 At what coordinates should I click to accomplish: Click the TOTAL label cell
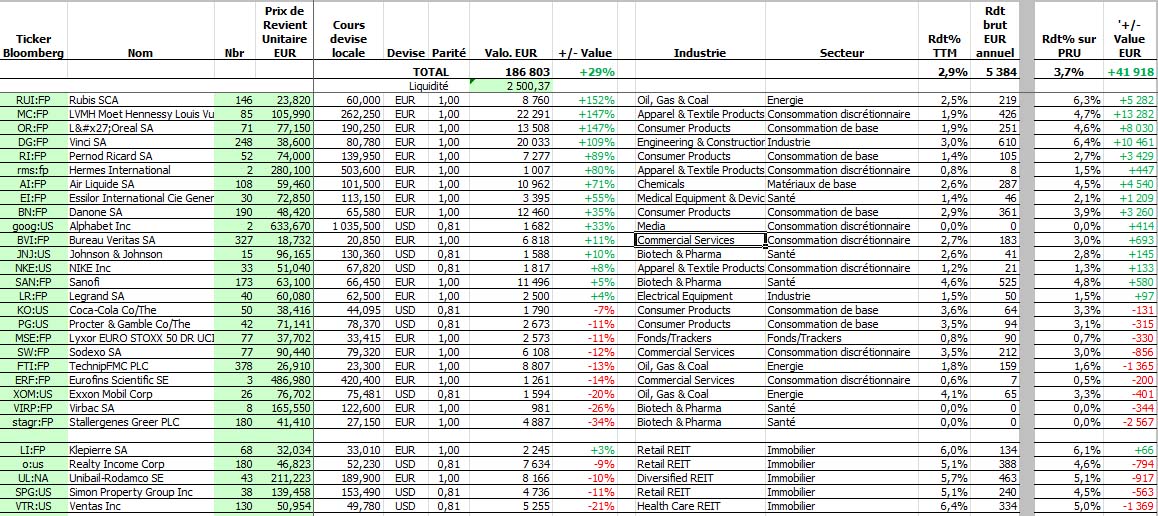[430, 72]
